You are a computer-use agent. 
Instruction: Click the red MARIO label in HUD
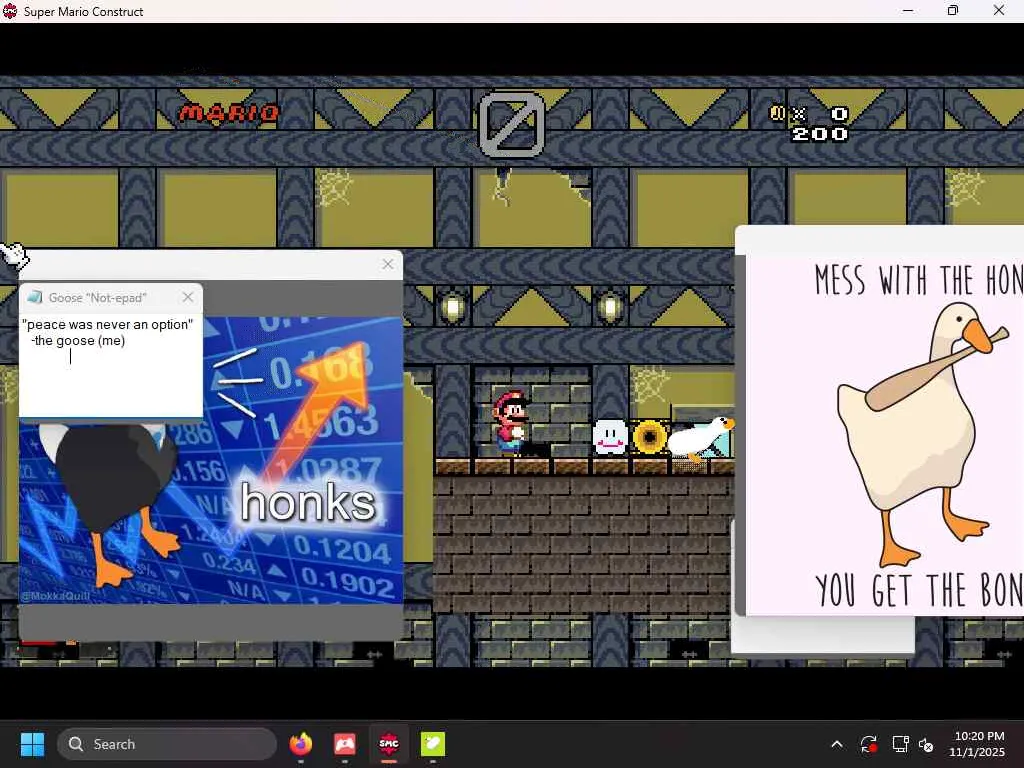click(229, 114)
